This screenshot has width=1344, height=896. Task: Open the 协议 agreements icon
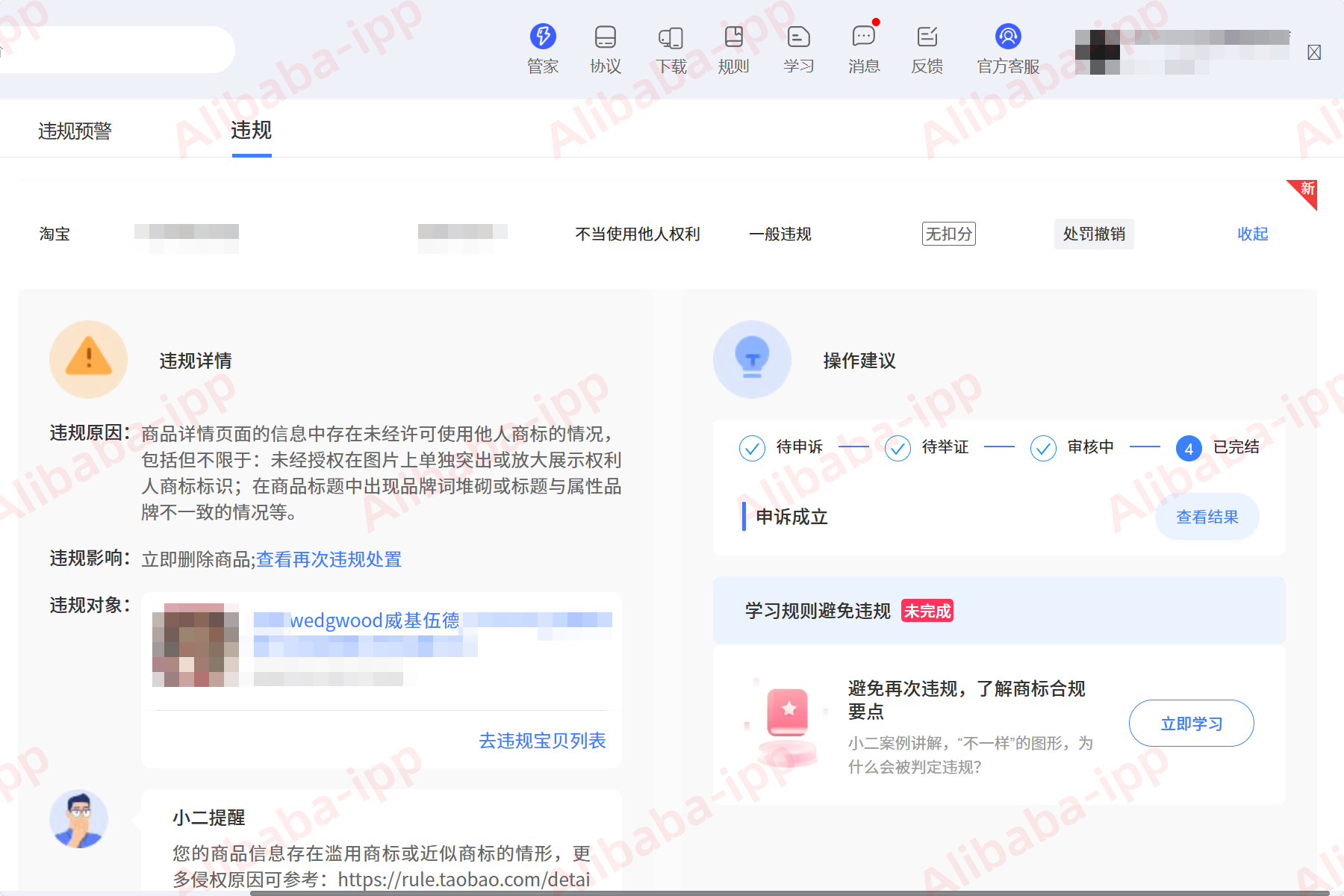coord(606,37)
